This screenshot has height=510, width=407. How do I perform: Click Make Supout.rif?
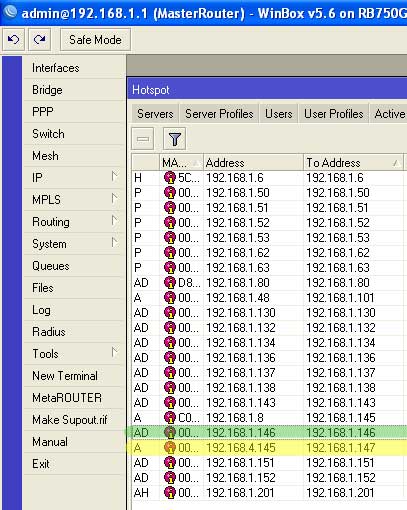click(73, 420)
